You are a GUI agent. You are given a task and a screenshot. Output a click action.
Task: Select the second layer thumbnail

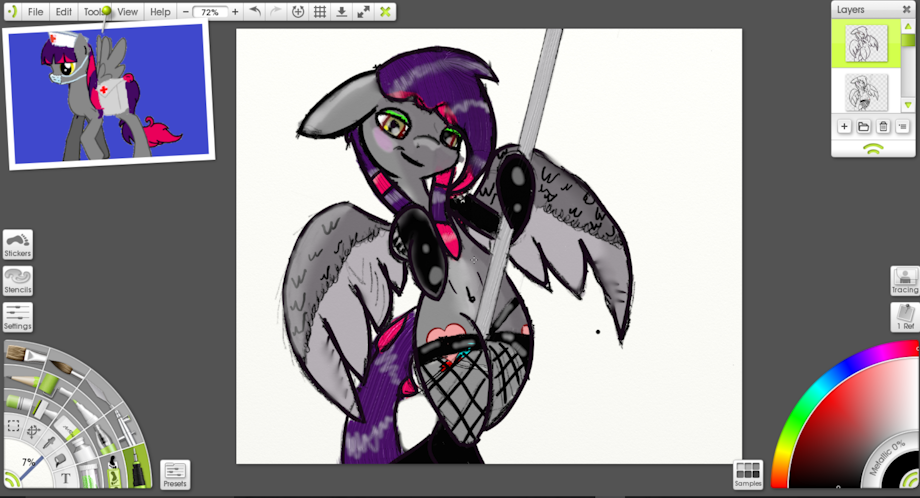pyautogui.click(x=867, y=92)
